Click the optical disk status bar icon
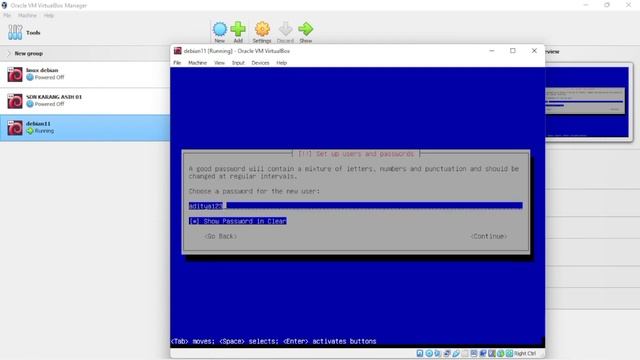 [x=429, y=353]
